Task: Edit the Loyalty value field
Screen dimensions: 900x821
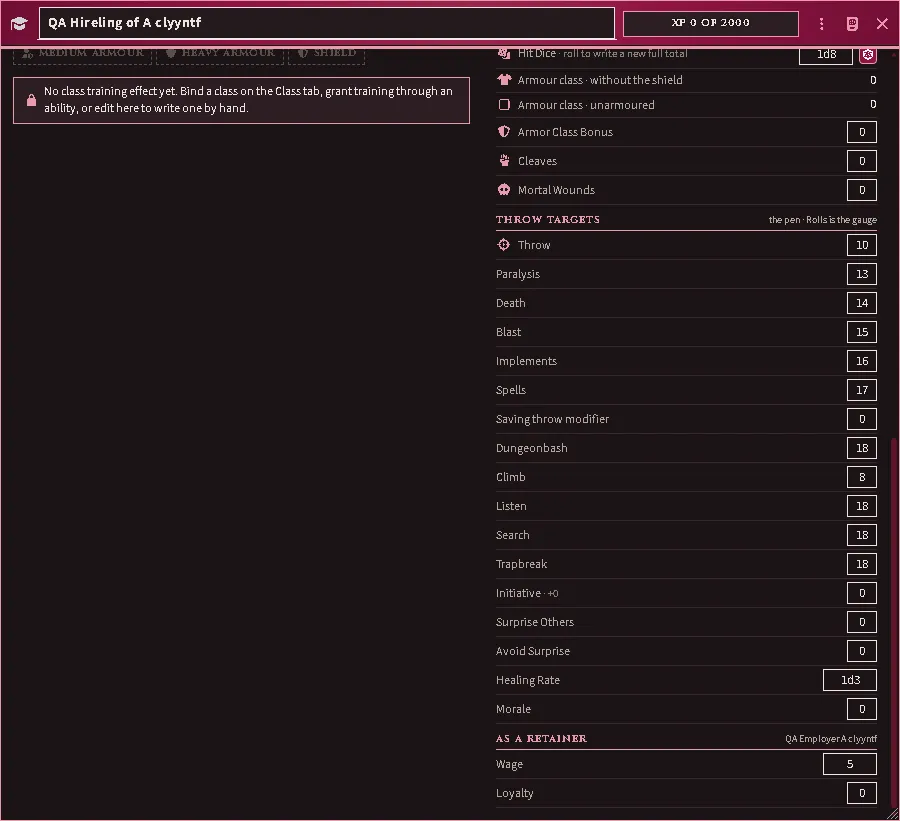Action: tap(862, 793)
